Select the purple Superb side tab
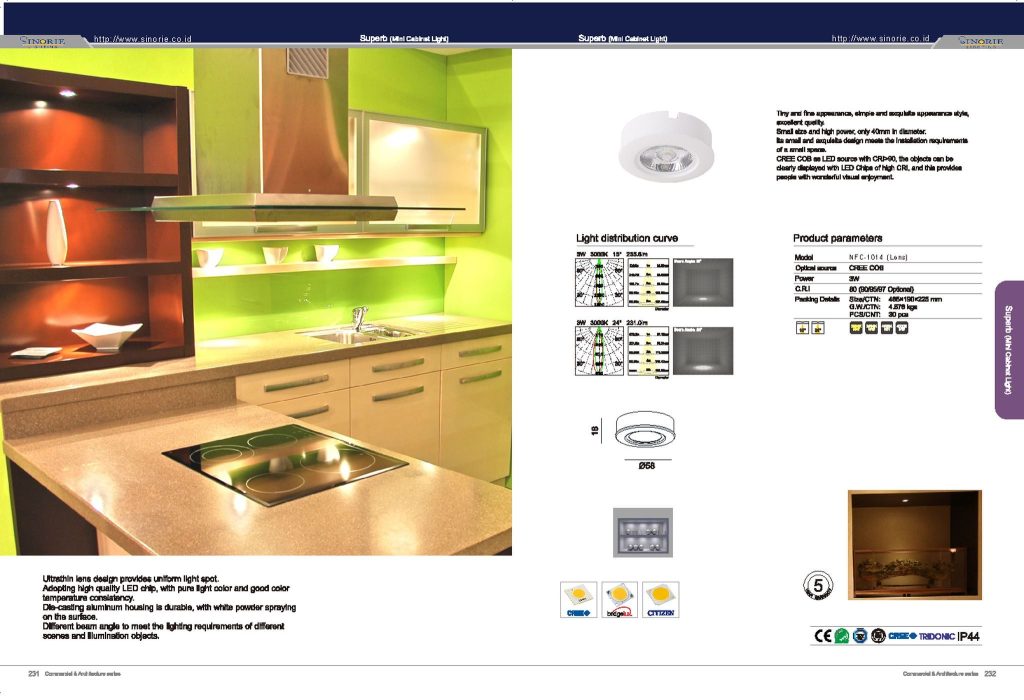This screenshot has height=700, width=1024. (x=1008, y=348)
